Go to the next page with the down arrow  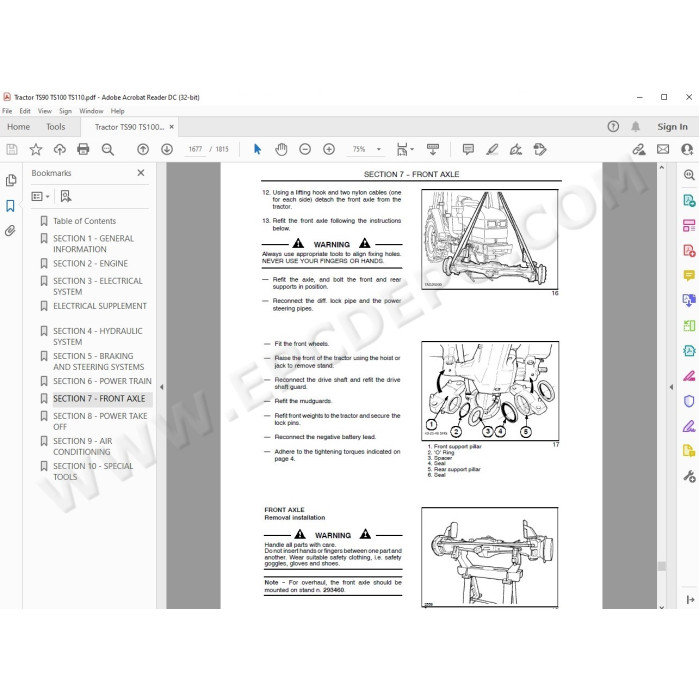click(x=167, y=149)
